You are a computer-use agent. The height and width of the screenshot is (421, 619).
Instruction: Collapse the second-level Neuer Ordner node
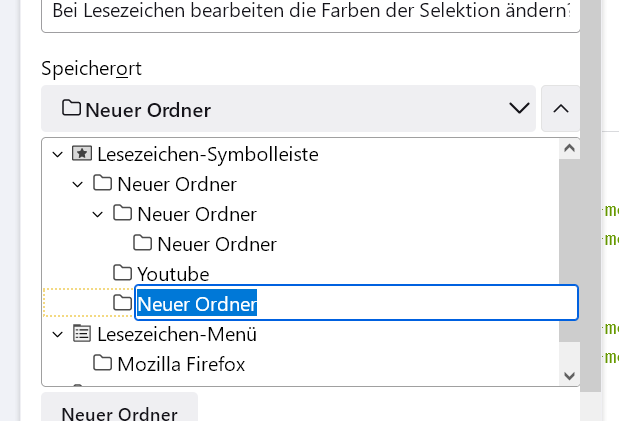coord(97,214)
